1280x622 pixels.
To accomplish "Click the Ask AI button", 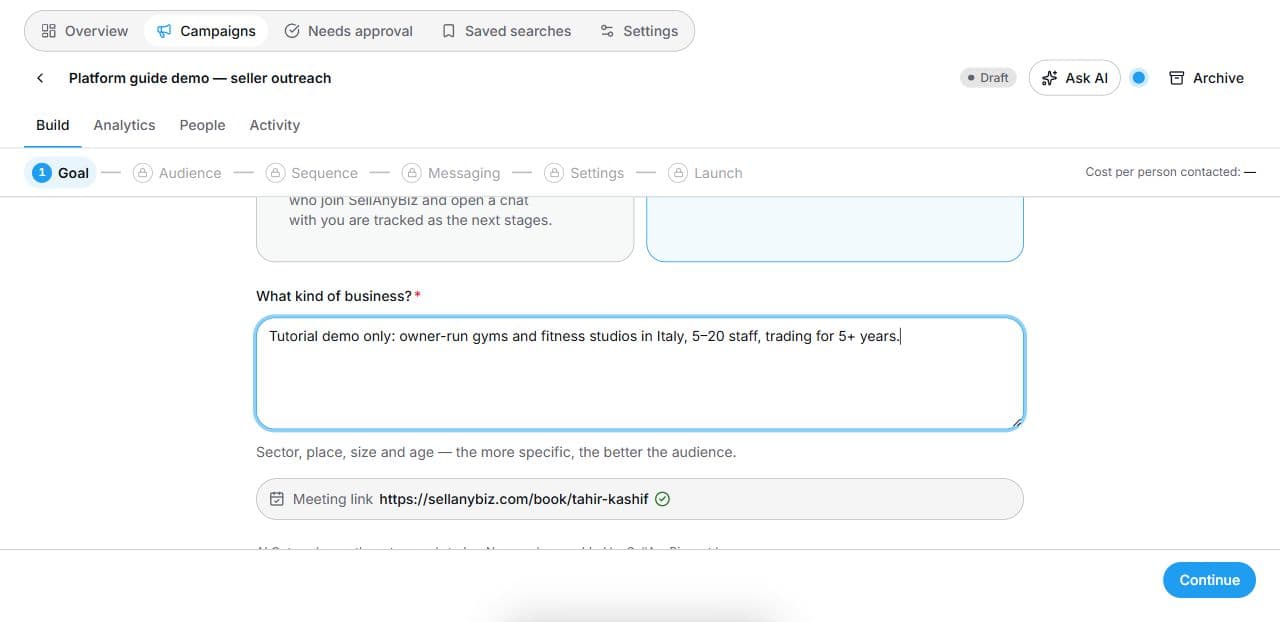I will (x=1075, y=78).
